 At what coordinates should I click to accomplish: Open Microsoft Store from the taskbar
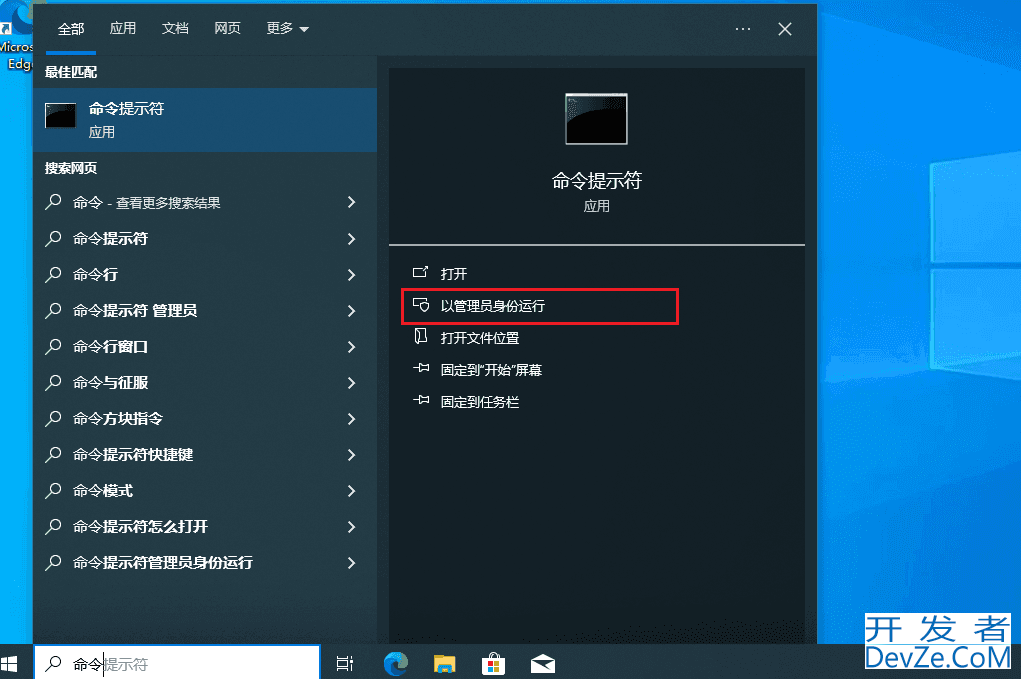pos(494,663)
